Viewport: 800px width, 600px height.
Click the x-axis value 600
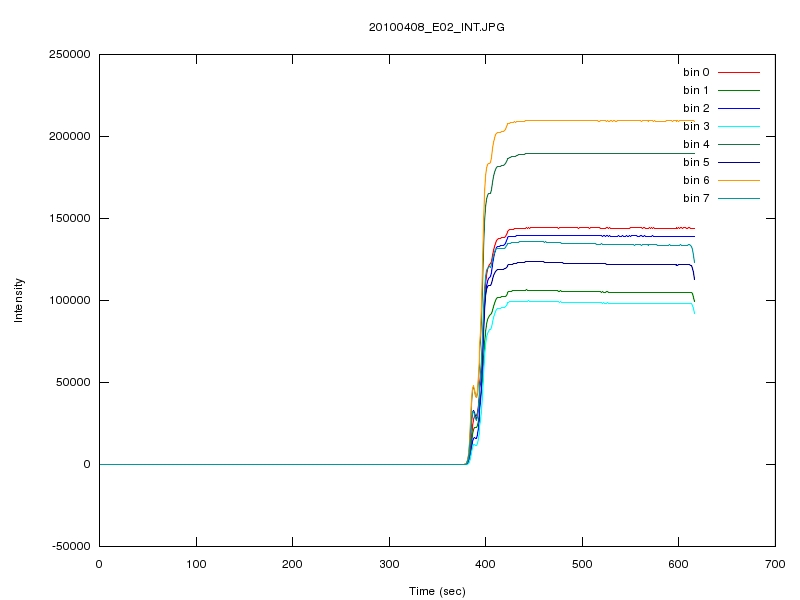pyautogui.click(x=679, y=564)
